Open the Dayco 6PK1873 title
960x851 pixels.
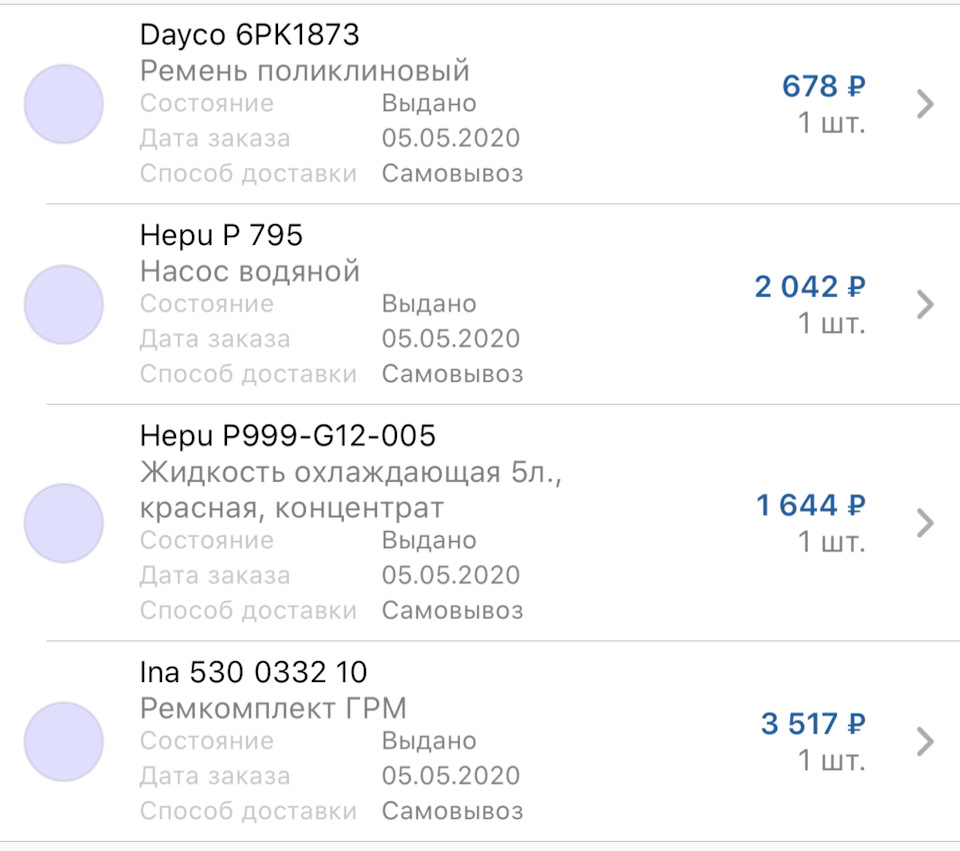click(x=249, y=36)
